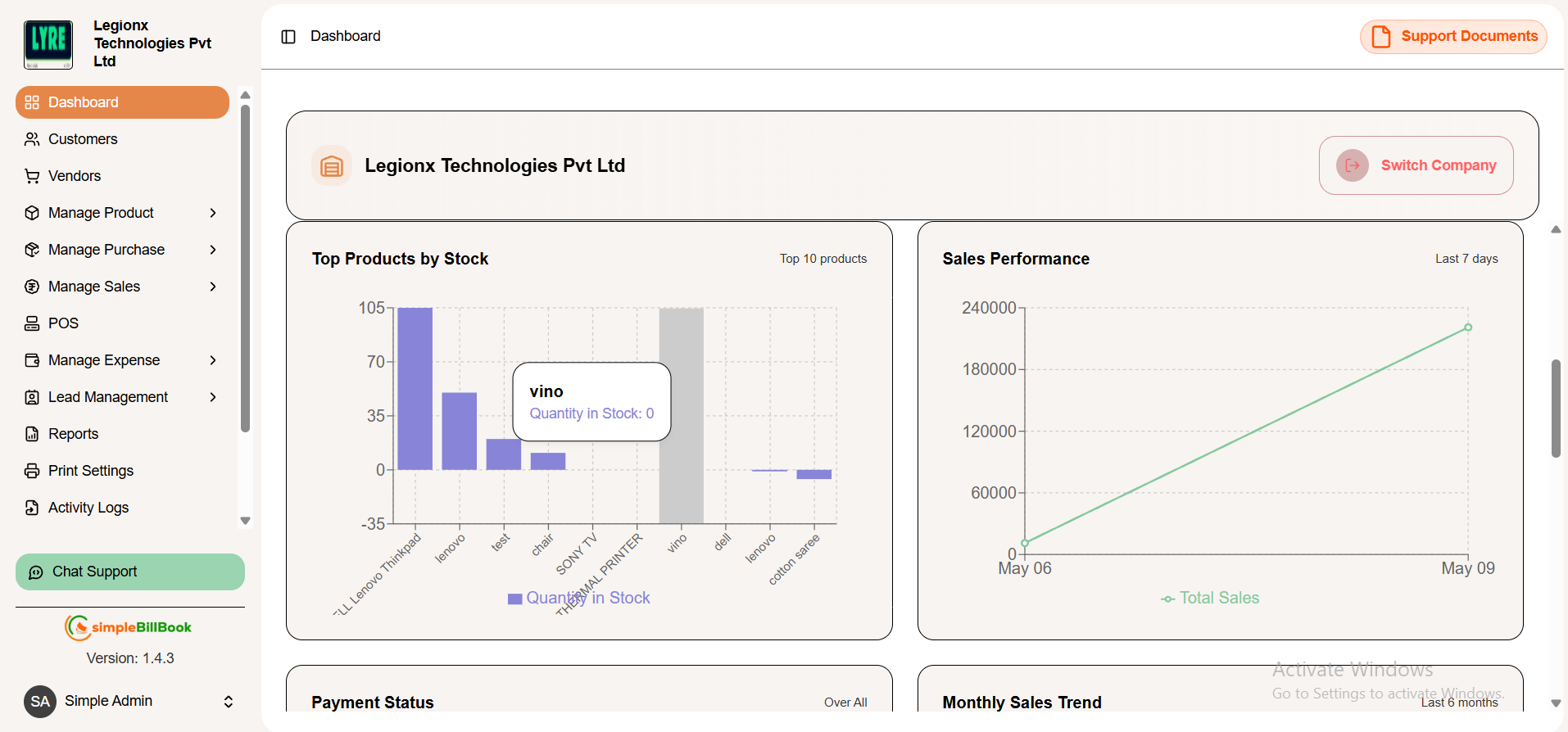Click the sidebar scroll down arrow
This screenshot has height=732, width=1568.
click(245, 521)
